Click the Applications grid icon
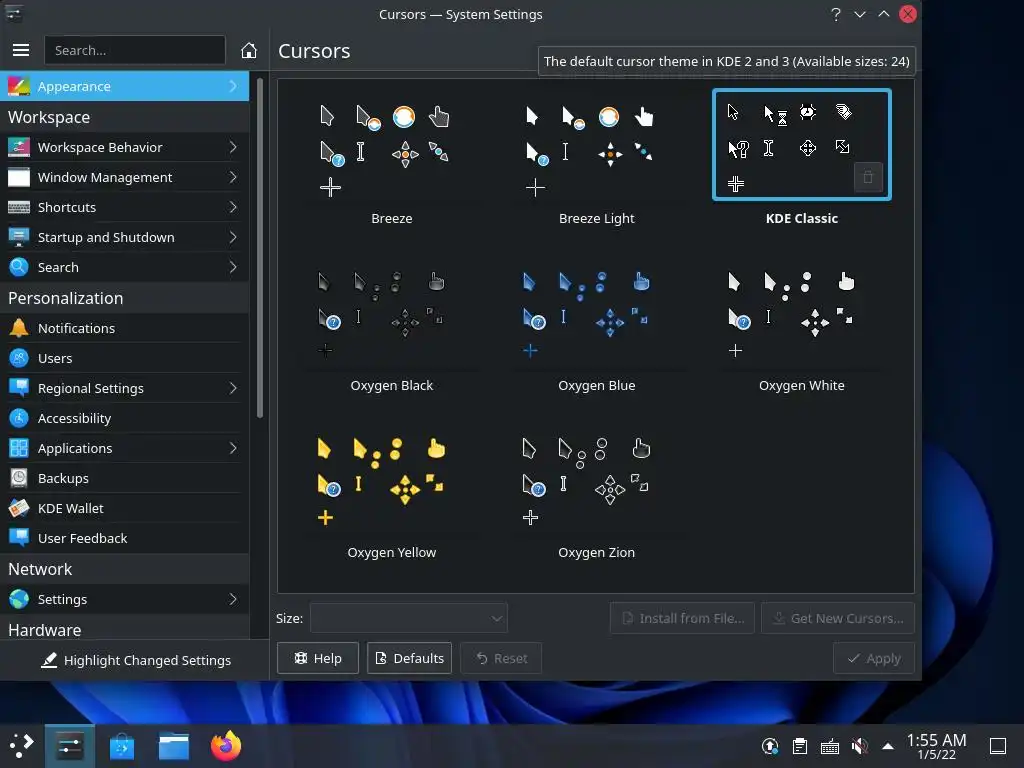This screenshot has width=1024, height=768. pos(19,448)
